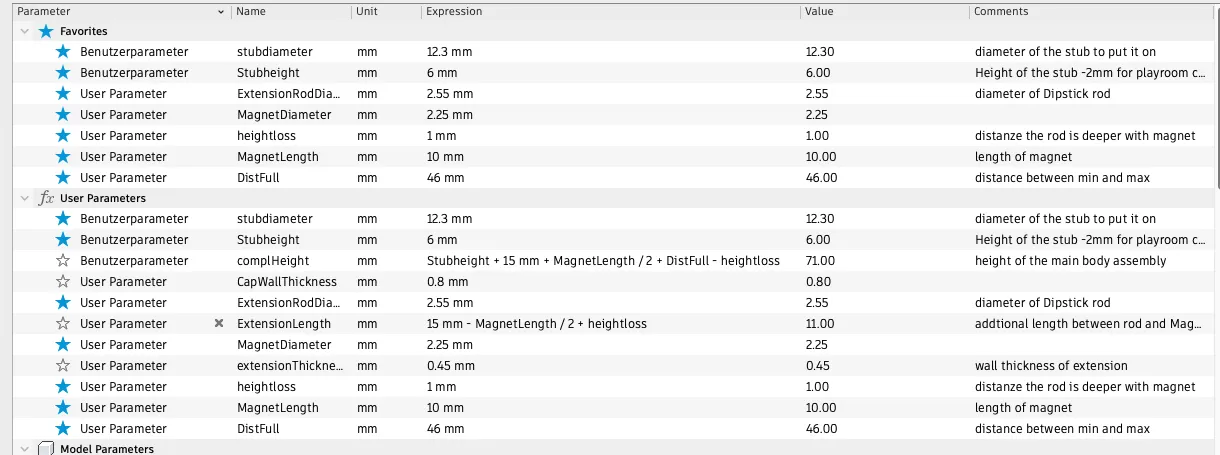Click the hollow star beside CapWallThickness
Screen dimensions: 1220x455
click(x=63, y=282)
